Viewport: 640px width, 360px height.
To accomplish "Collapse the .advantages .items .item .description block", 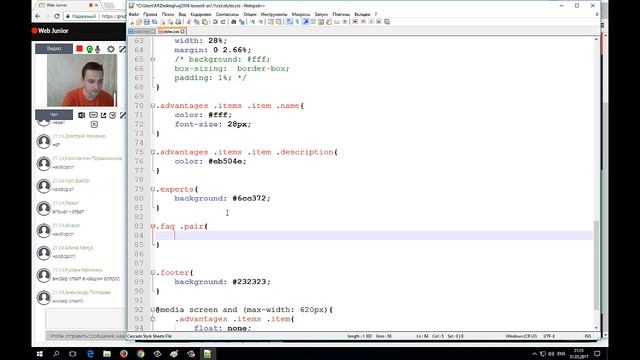I will click(153, 152).
